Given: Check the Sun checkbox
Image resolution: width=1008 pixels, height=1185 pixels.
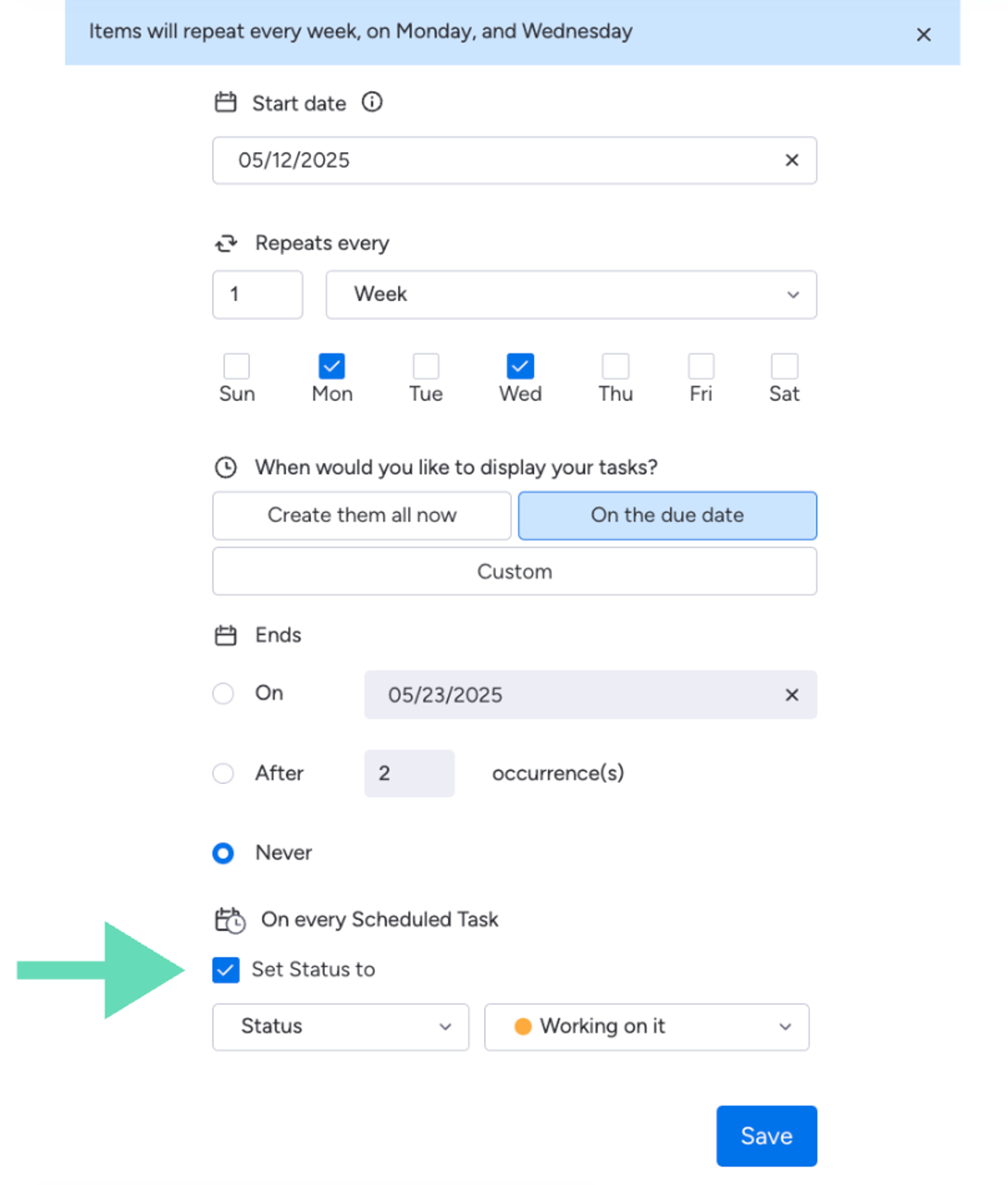Looking at the screenshot, I should pyautogui.click(x=236, y=366).
